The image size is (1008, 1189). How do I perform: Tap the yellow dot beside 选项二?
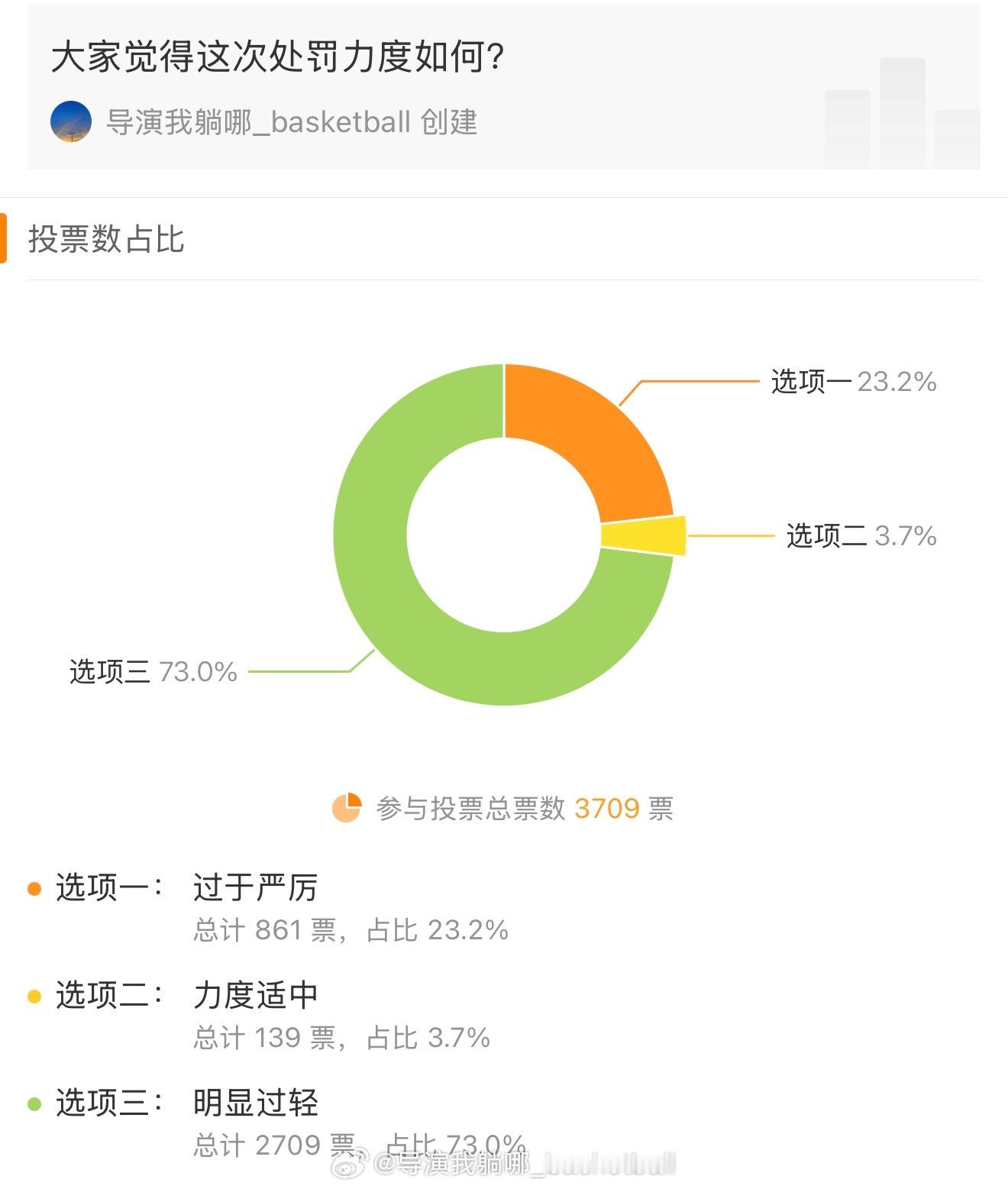34,997
